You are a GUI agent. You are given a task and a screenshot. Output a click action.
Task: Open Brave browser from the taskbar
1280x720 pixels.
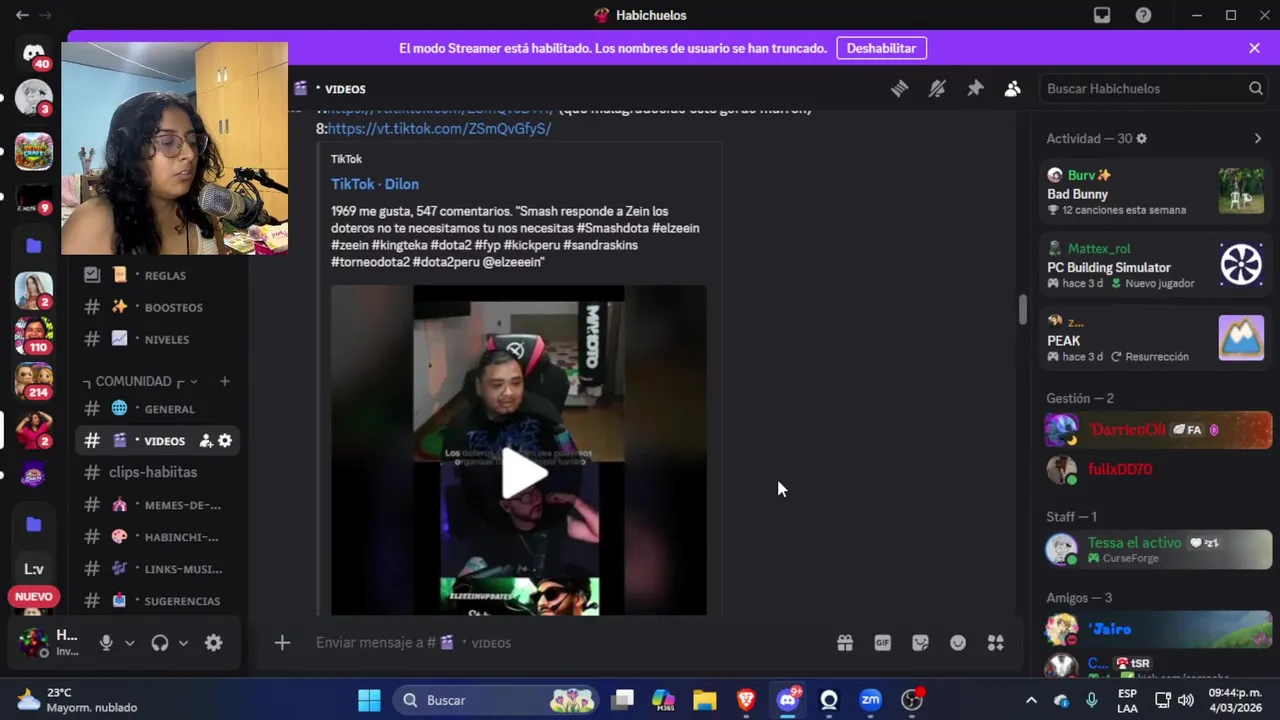click(746, 700)
